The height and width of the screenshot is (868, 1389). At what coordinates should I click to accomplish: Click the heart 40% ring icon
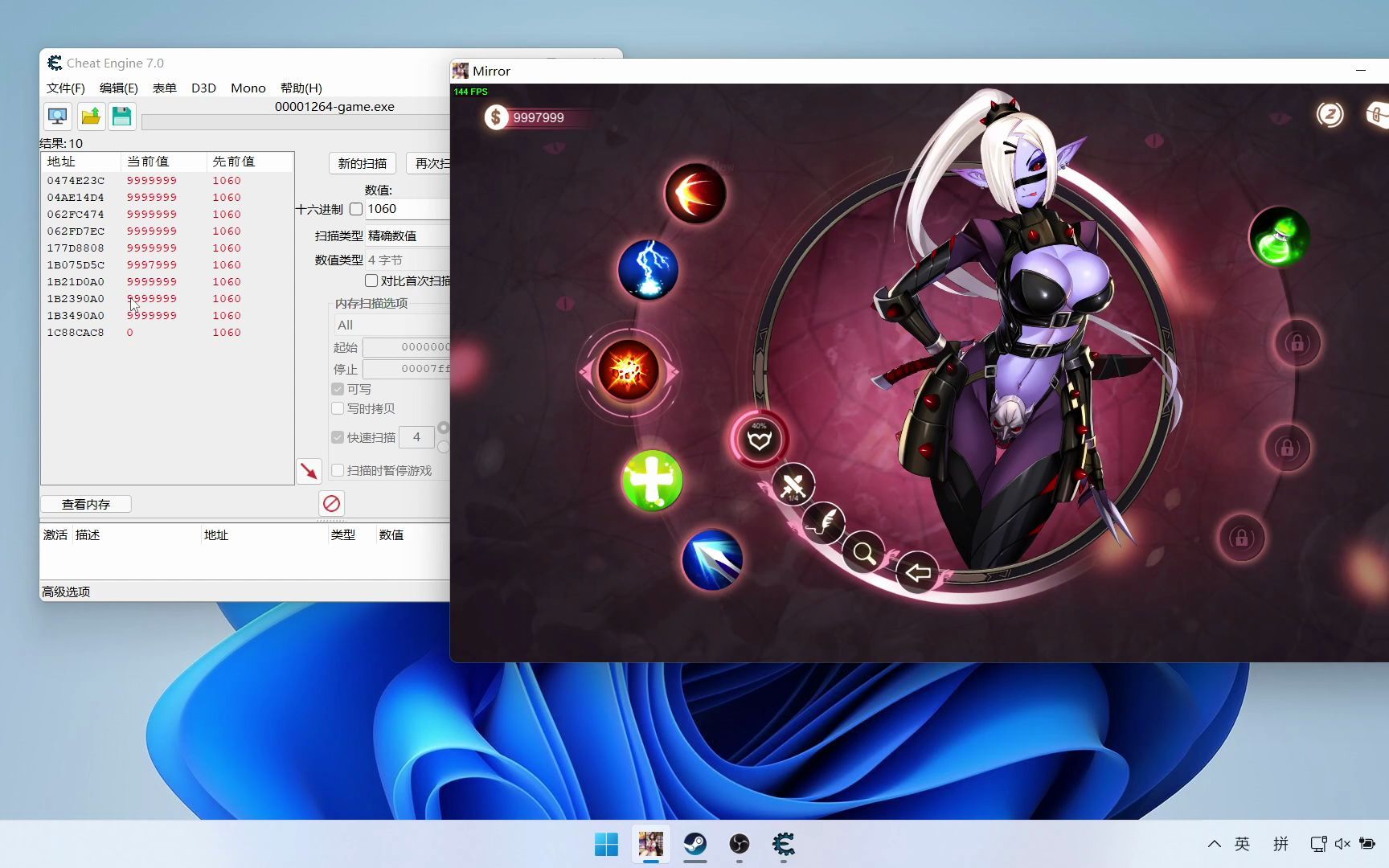tap(760, 439)
